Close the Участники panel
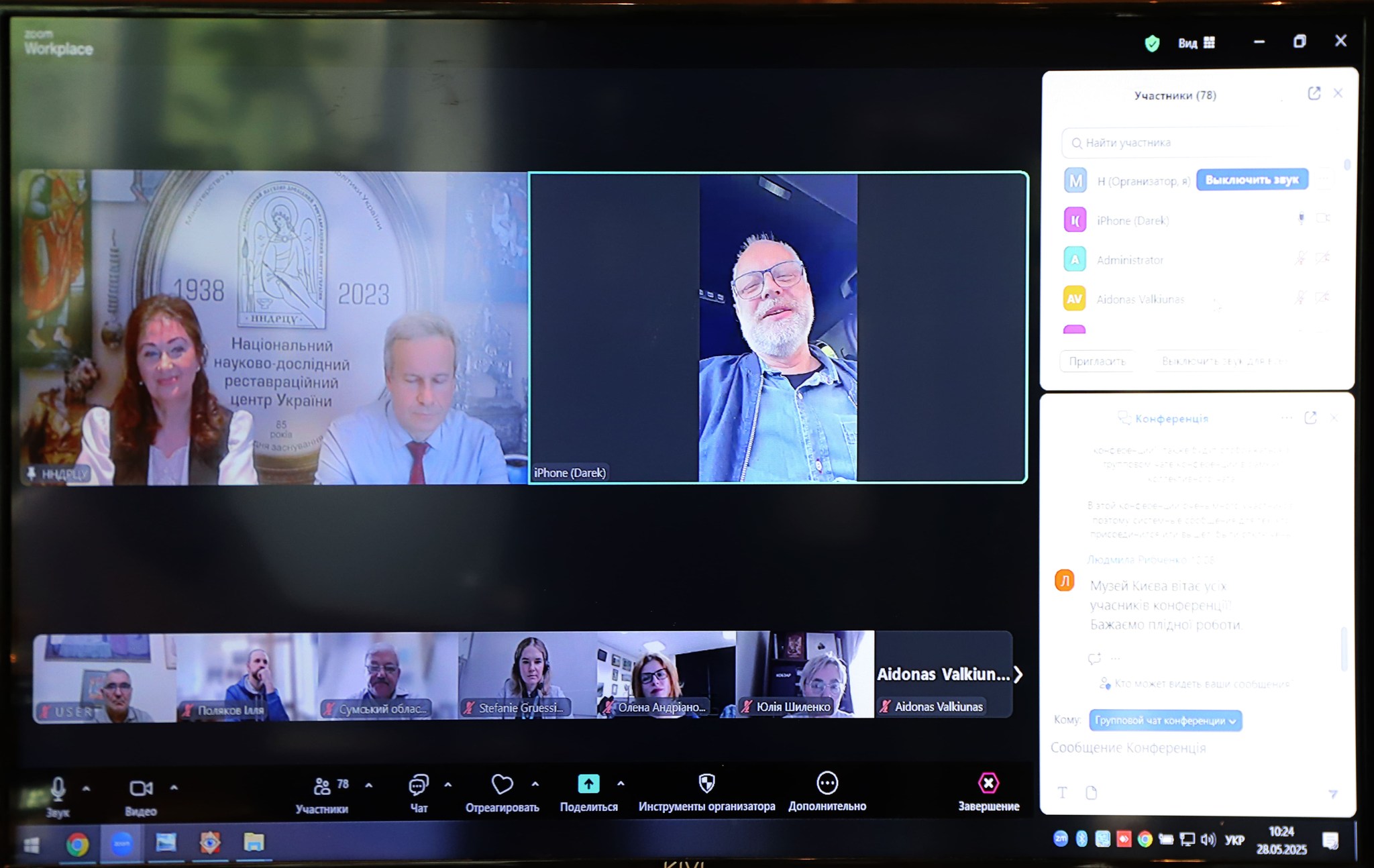 point(1338,93)
